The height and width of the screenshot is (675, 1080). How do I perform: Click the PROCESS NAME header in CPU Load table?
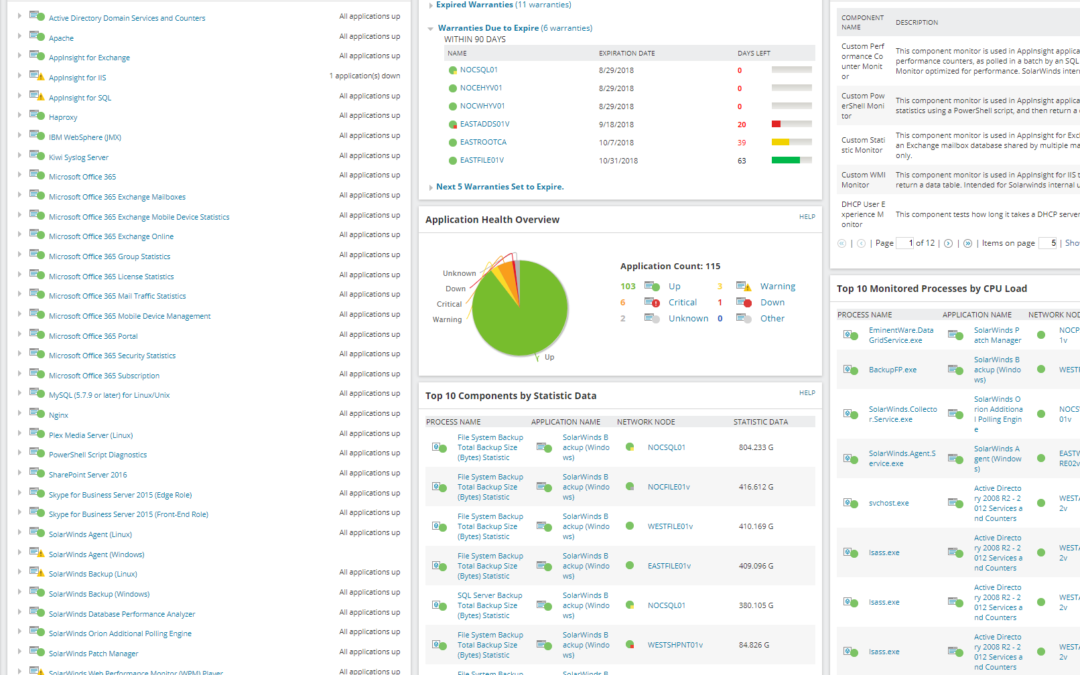click(x=864, y=315)
